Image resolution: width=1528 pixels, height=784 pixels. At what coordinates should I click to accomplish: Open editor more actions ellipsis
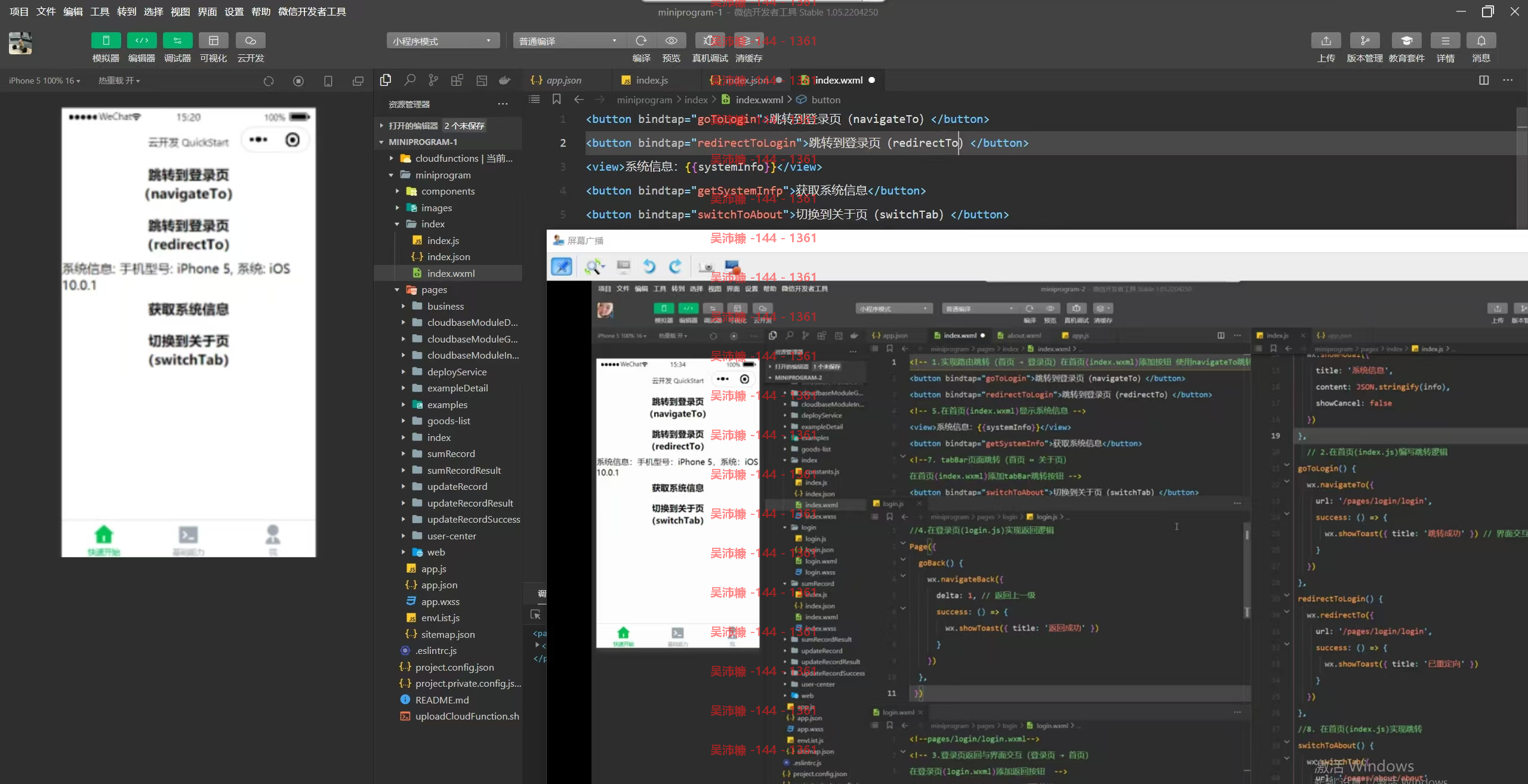(1508, 80)
